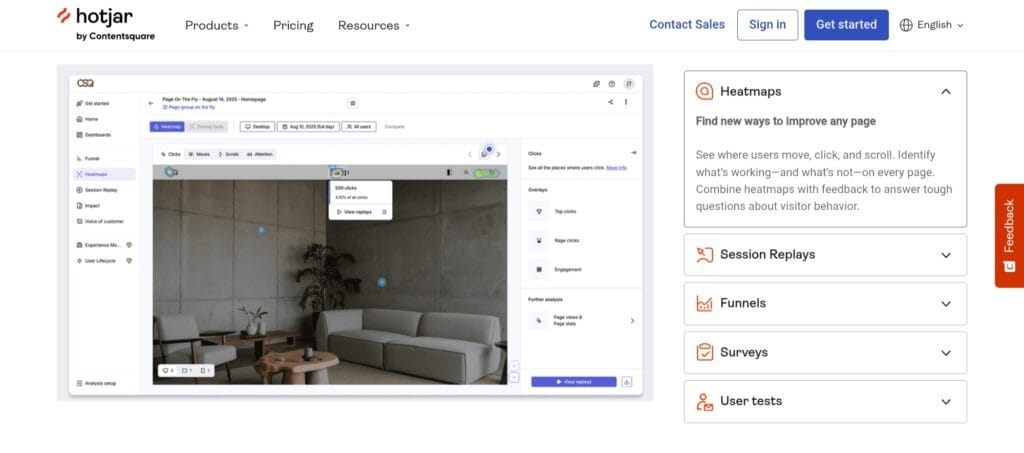
Task: Click the share icon in dashboard header
Action: [x=611, y=102]
